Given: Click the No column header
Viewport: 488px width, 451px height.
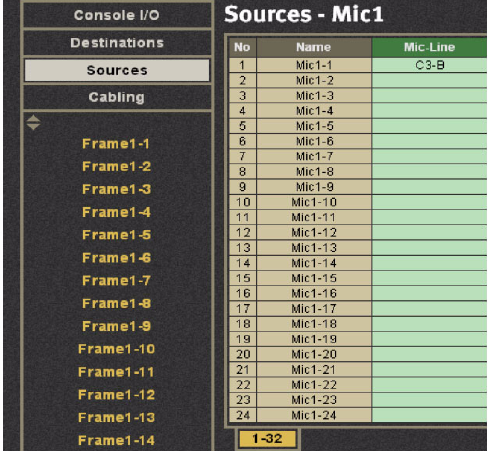Looking at the screenshot, I should pos(242,47).
